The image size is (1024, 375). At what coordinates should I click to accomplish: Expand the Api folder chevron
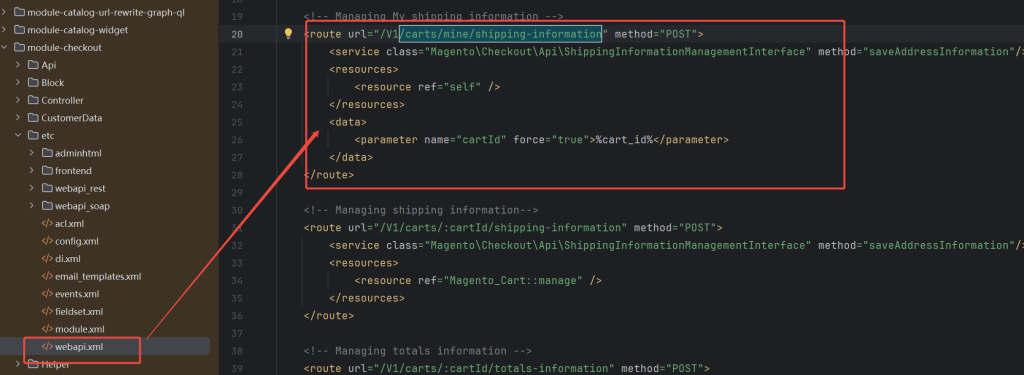(19, 65)
